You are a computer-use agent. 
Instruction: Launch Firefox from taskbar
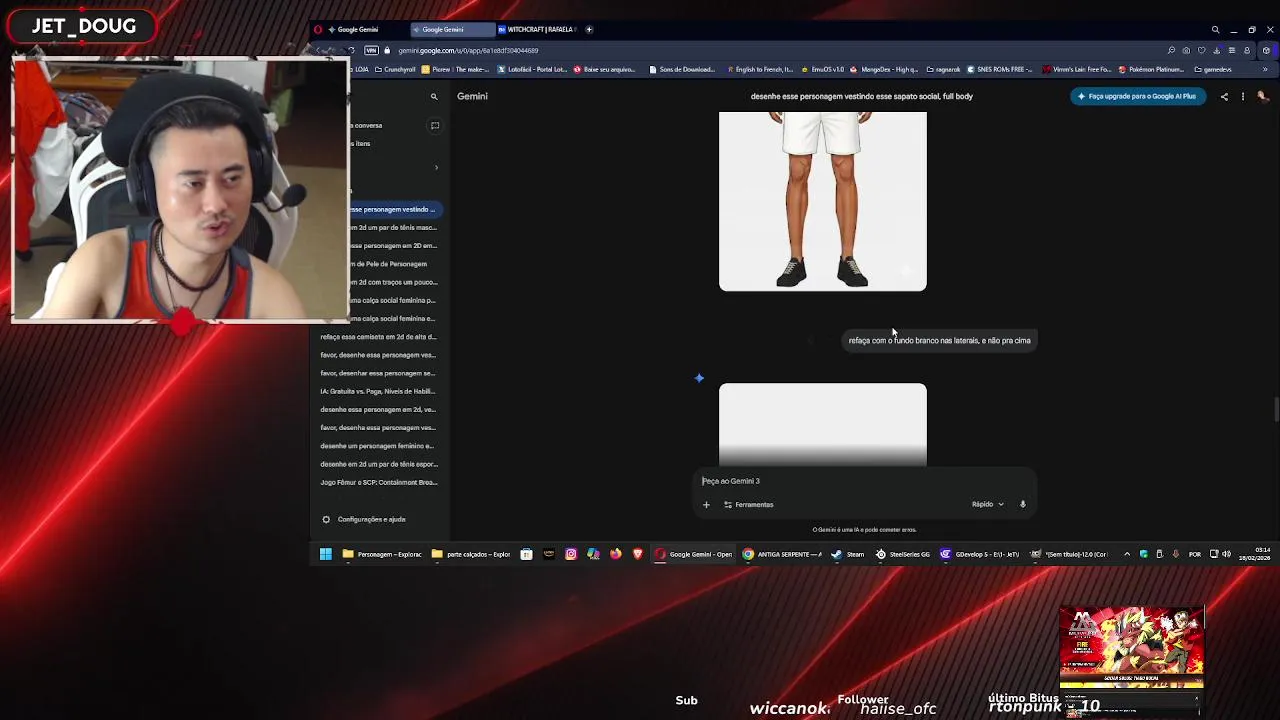(615, 554)
